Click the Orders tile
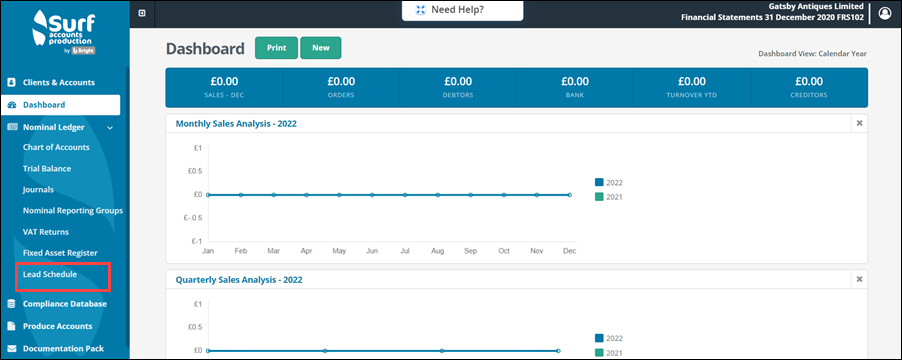This screenshot has height=360, width=902. pos(341,87)
